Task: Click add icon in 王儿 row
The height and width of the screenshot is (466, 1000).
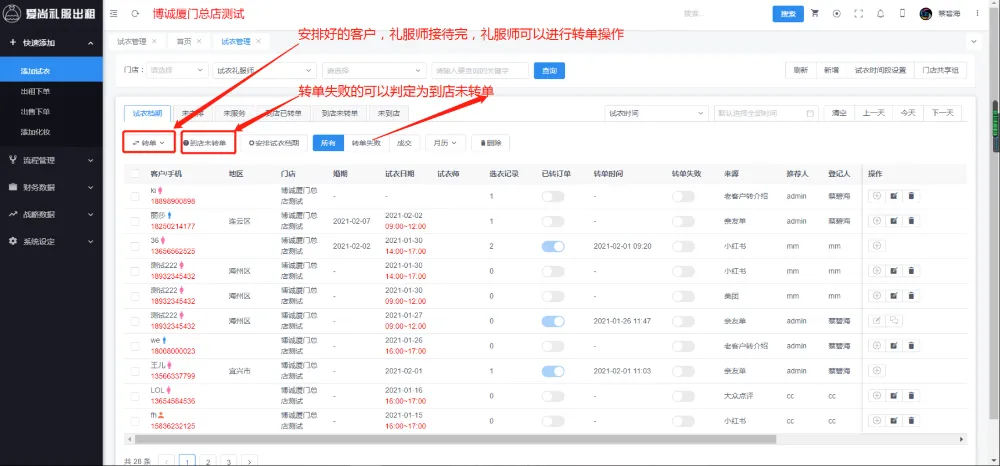Action: click(877, 370)
